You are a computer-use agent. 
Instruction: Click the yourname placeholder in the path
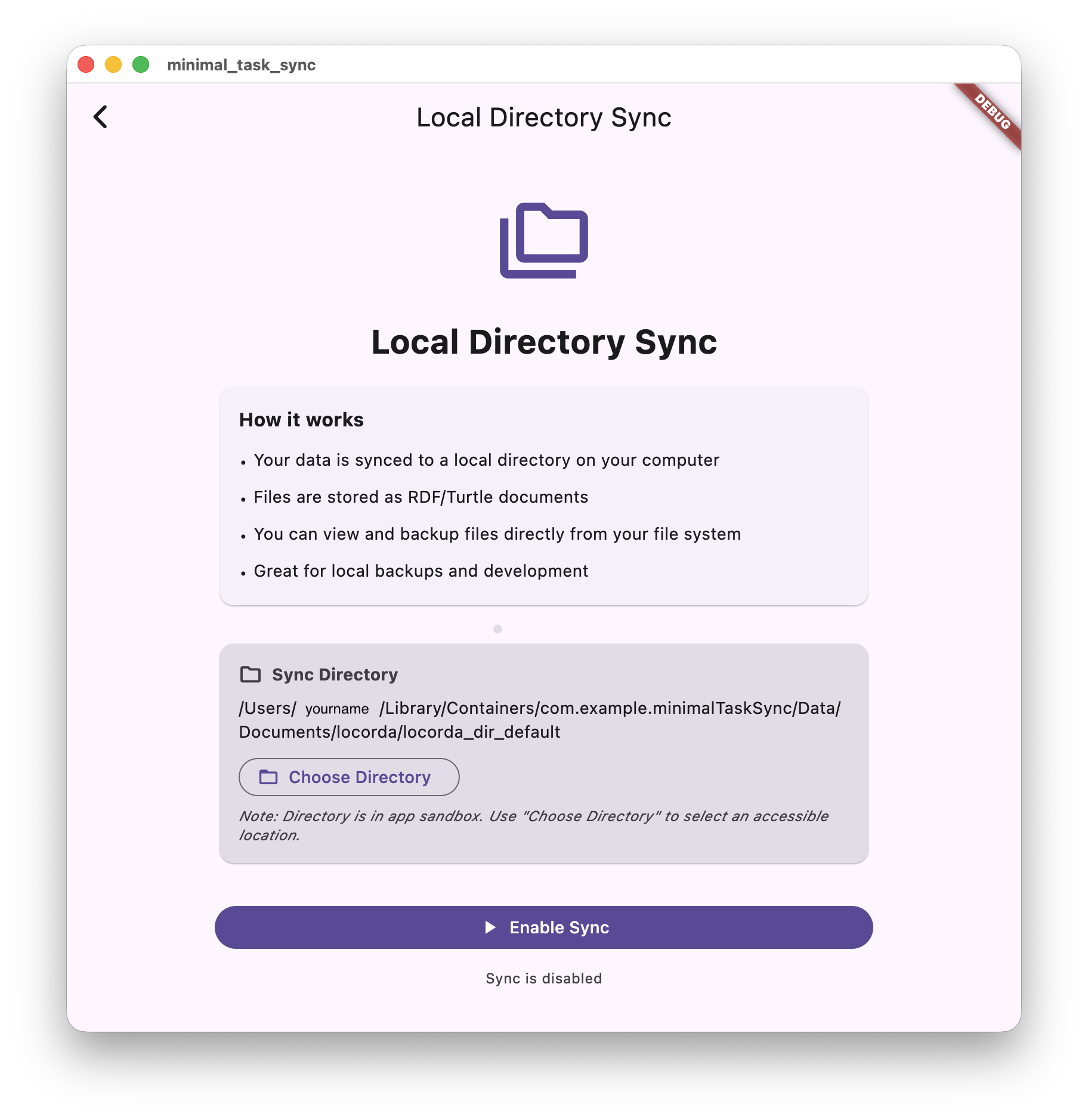tap(336, 709)
